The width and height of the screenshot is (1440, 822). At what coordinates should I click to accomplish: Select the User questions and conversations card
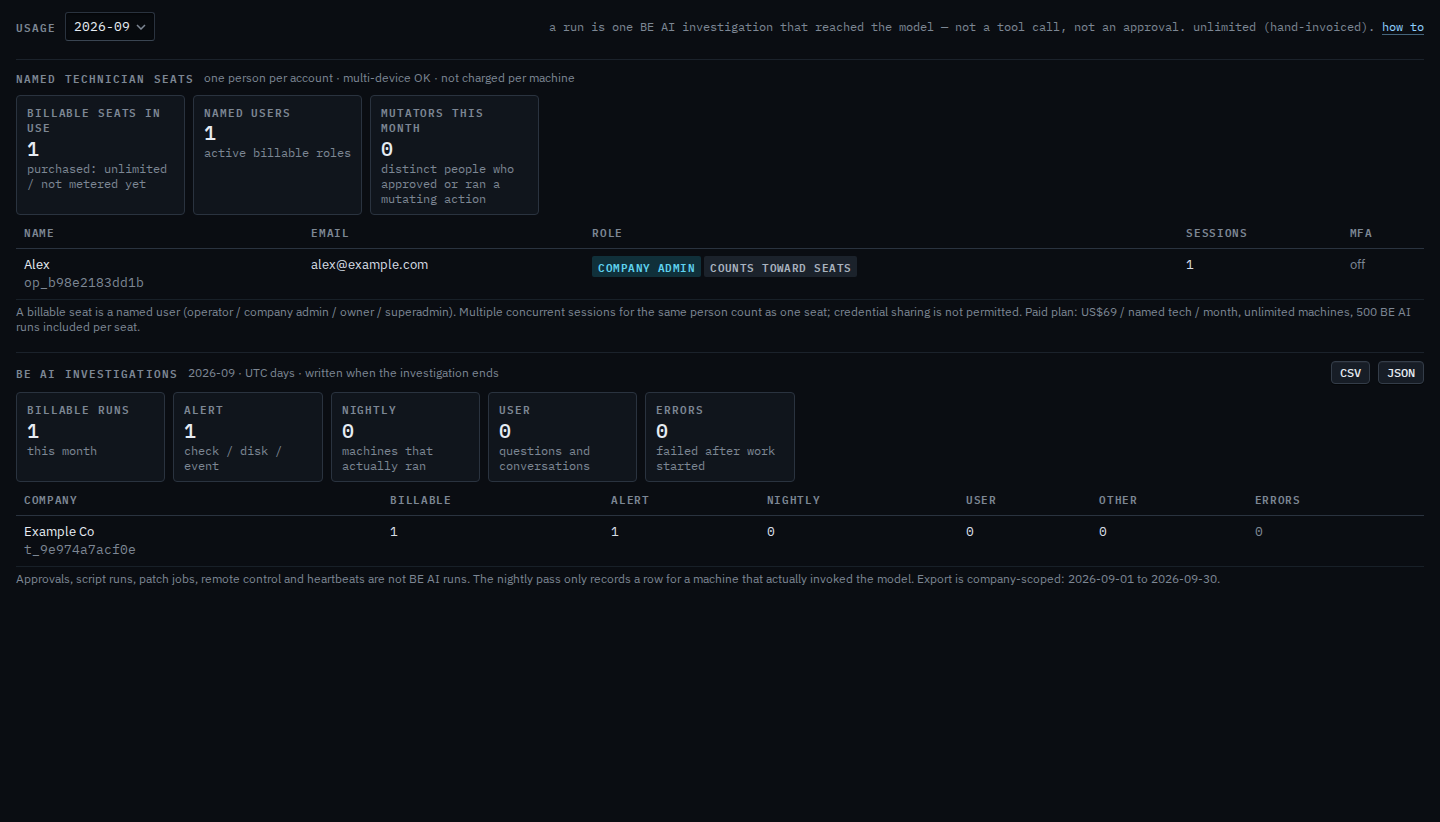(563, 437)
